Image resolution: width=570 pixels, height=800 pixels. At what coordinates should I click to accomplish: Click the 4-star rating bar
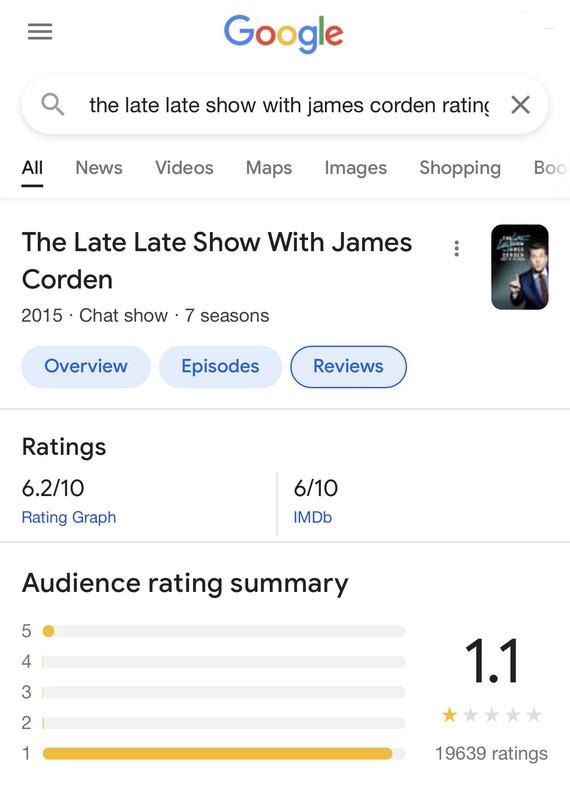coord(224,662)
